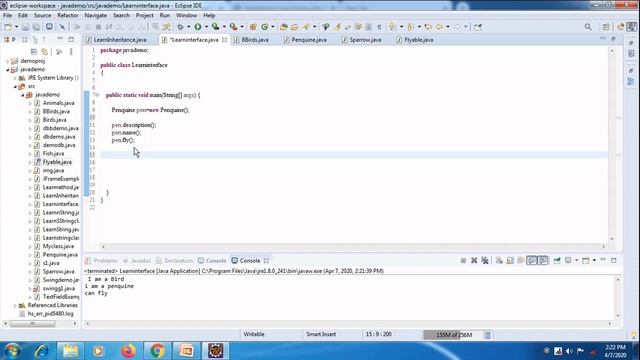Click the Pin Console icon
The image size is (640, 360).
(557, 260)
